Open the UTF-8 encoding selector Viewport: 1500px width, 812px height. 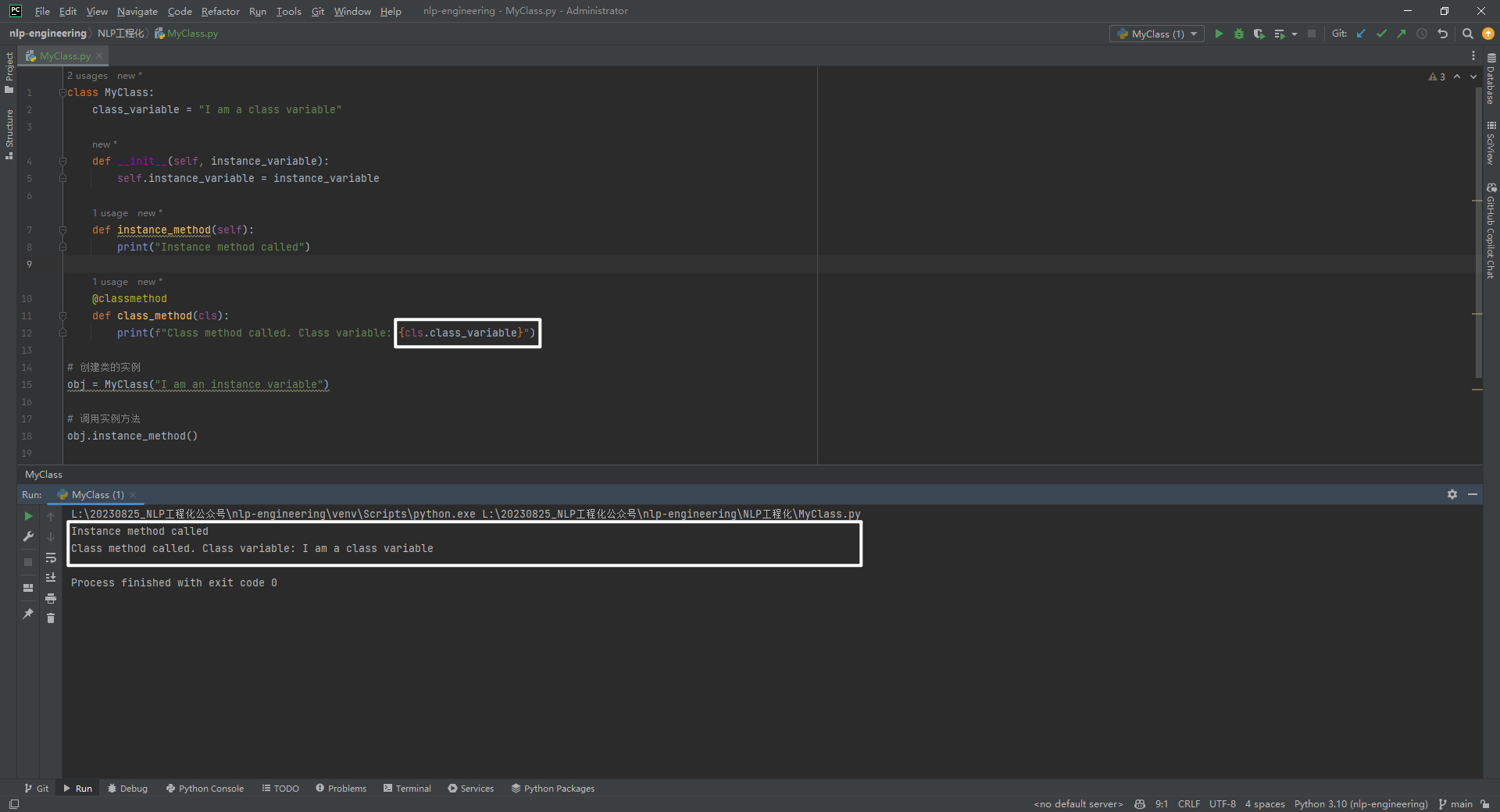(1222, 804)
